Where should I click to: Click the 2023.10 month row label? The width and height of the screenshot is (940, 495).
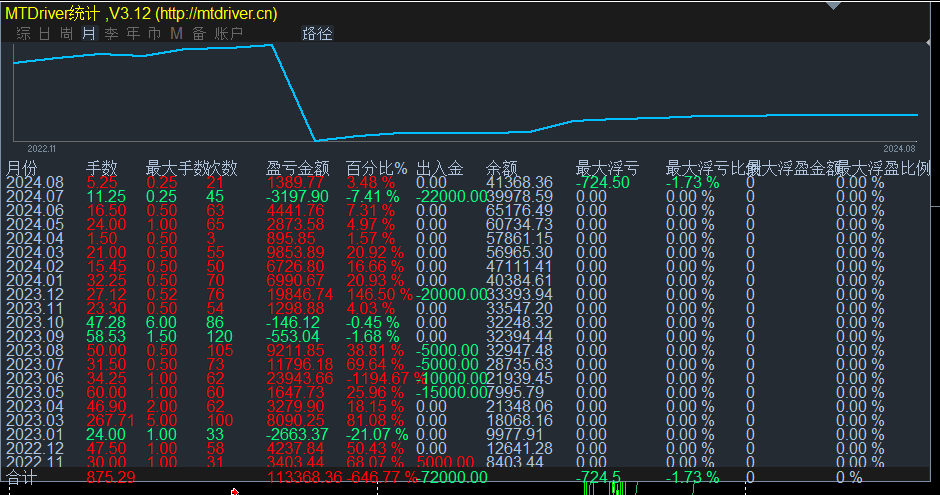pos(35,323)
